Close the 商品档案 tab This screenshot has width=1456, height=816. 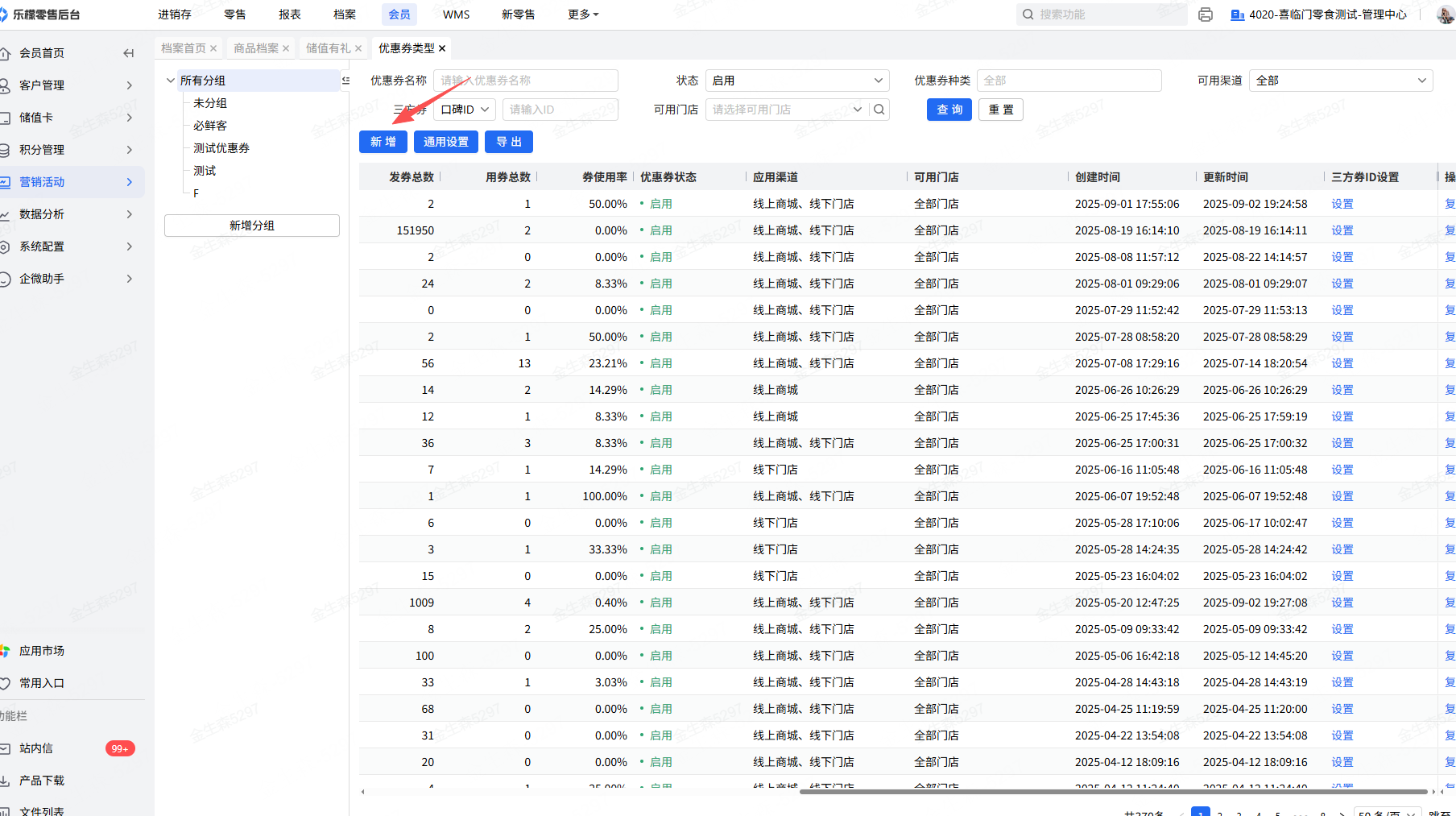[x=286, y=48]
